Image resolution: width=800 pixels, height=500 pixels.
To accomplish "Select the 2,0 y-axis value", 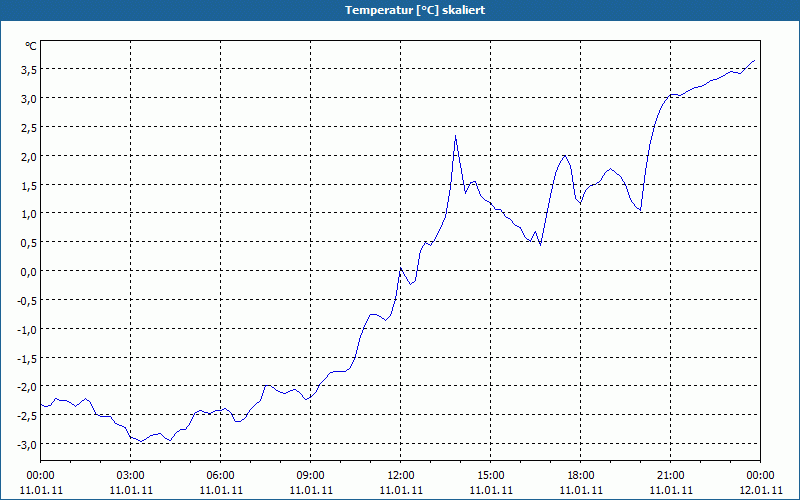I will (28, 156).
